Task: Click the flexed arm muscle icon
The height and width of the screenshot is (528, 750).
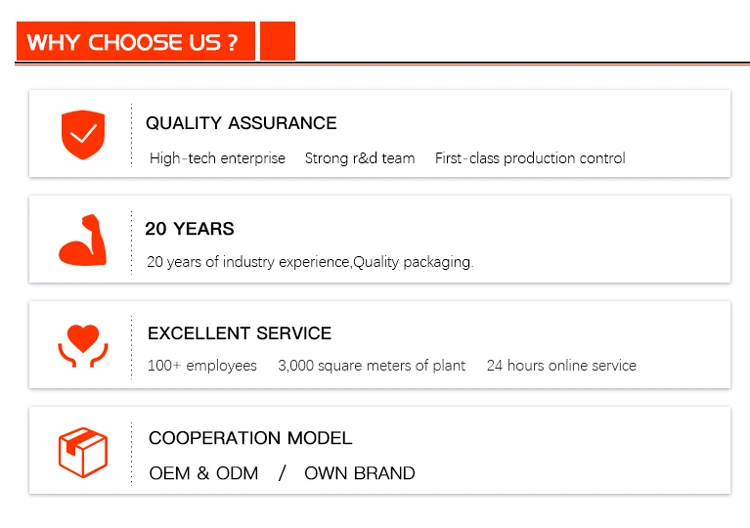Action: coord(82,240)
